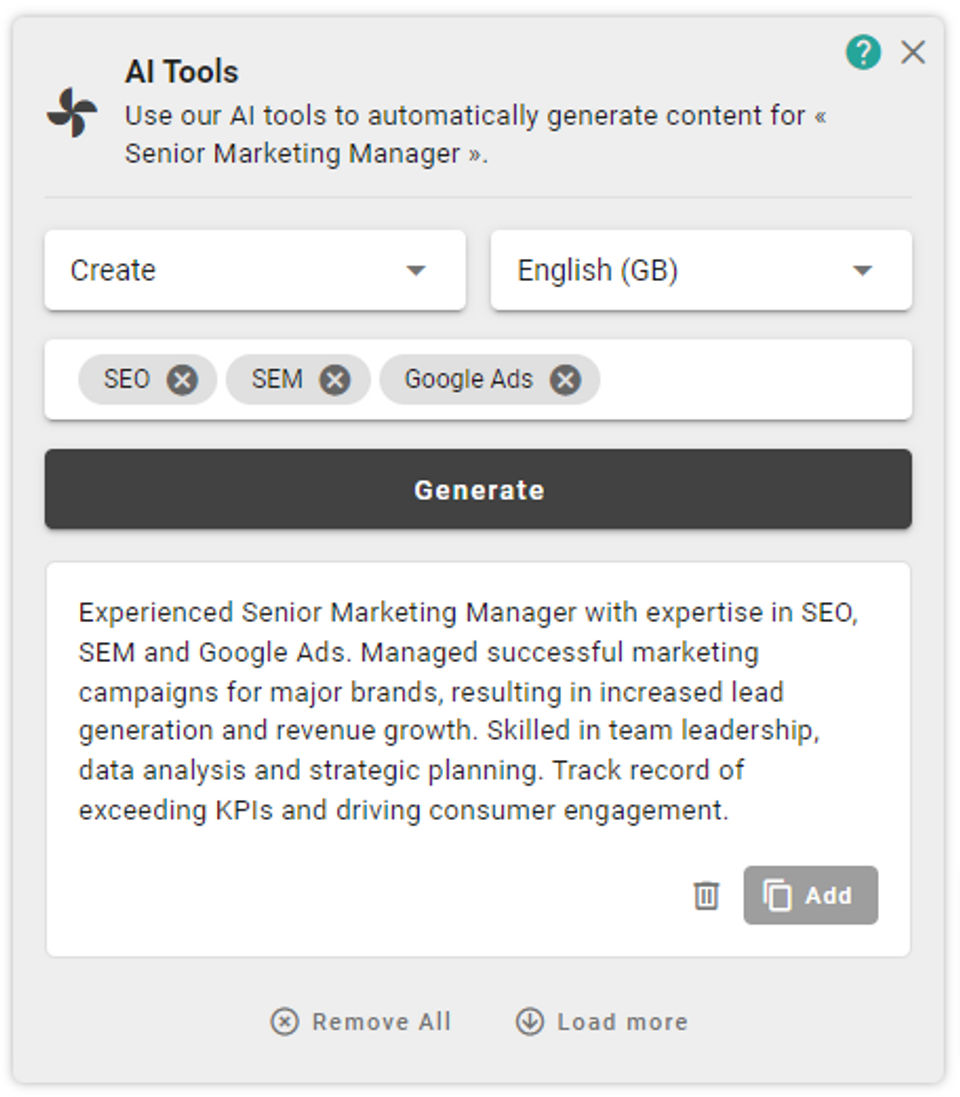Screen dimensions: 960x1097
Task: Remove the SEM keyword chip
Action: (335, 380)
